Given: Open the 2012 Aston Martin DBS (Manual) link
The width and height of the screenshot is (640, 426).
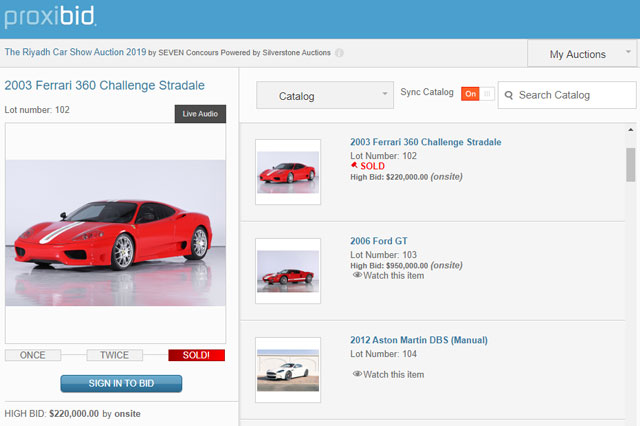Looking at the screenshot, I should point(419,340).
